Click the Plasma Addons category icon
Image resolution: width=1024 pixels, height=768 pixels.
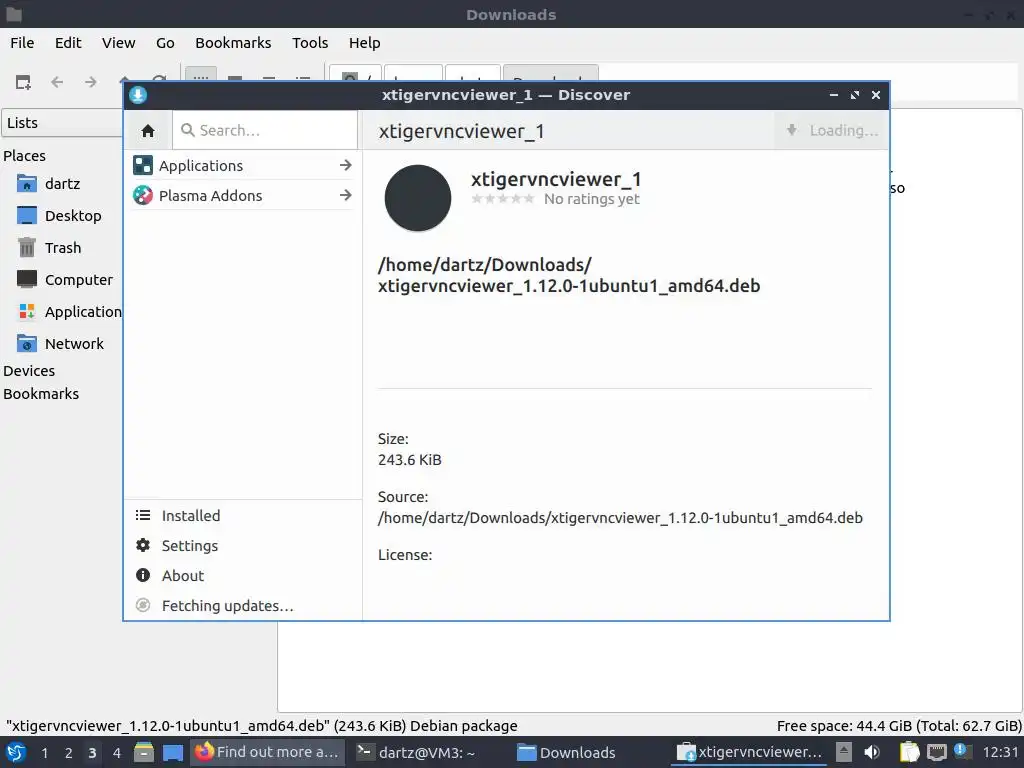pos(143,195)
